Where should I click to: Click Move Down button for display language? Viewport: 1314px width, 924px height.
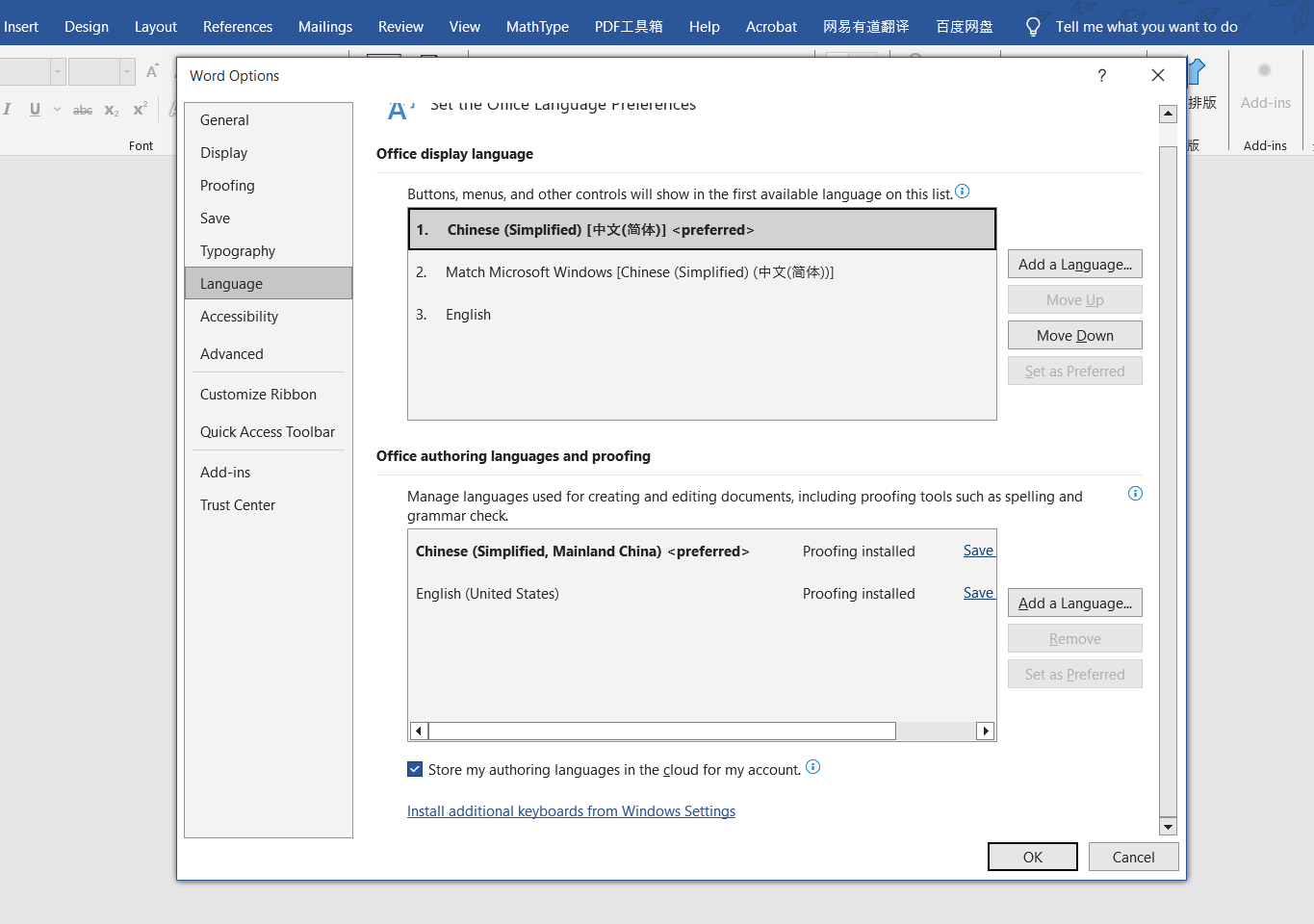1075,336
